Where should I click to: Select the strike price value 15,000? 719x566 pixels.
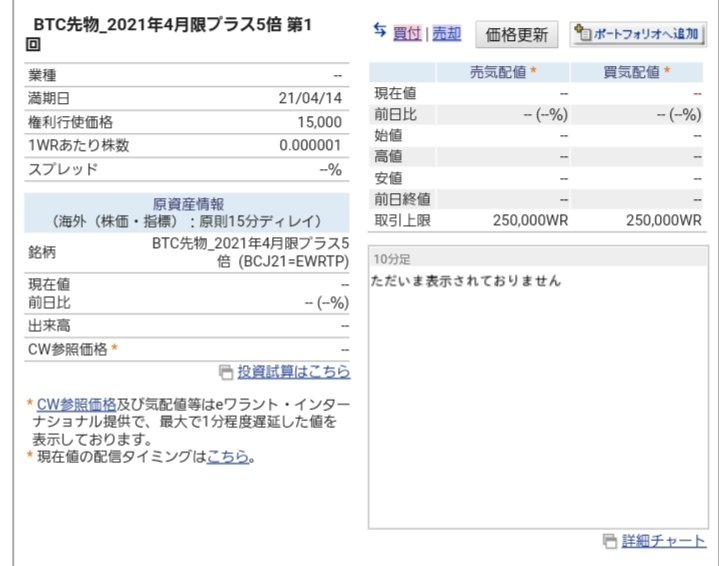pos(320,122)
